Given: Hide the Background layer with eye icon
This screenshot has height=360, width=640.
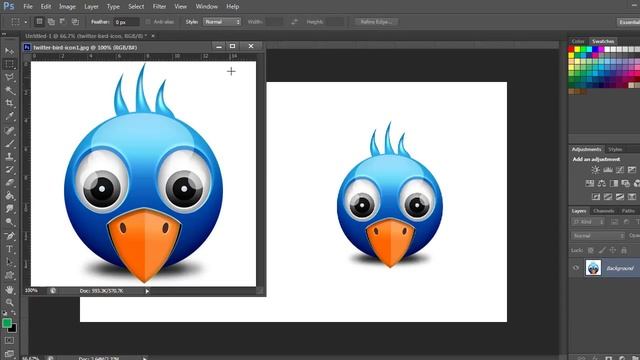Looking at the screenshot, I should click(576, 268).
